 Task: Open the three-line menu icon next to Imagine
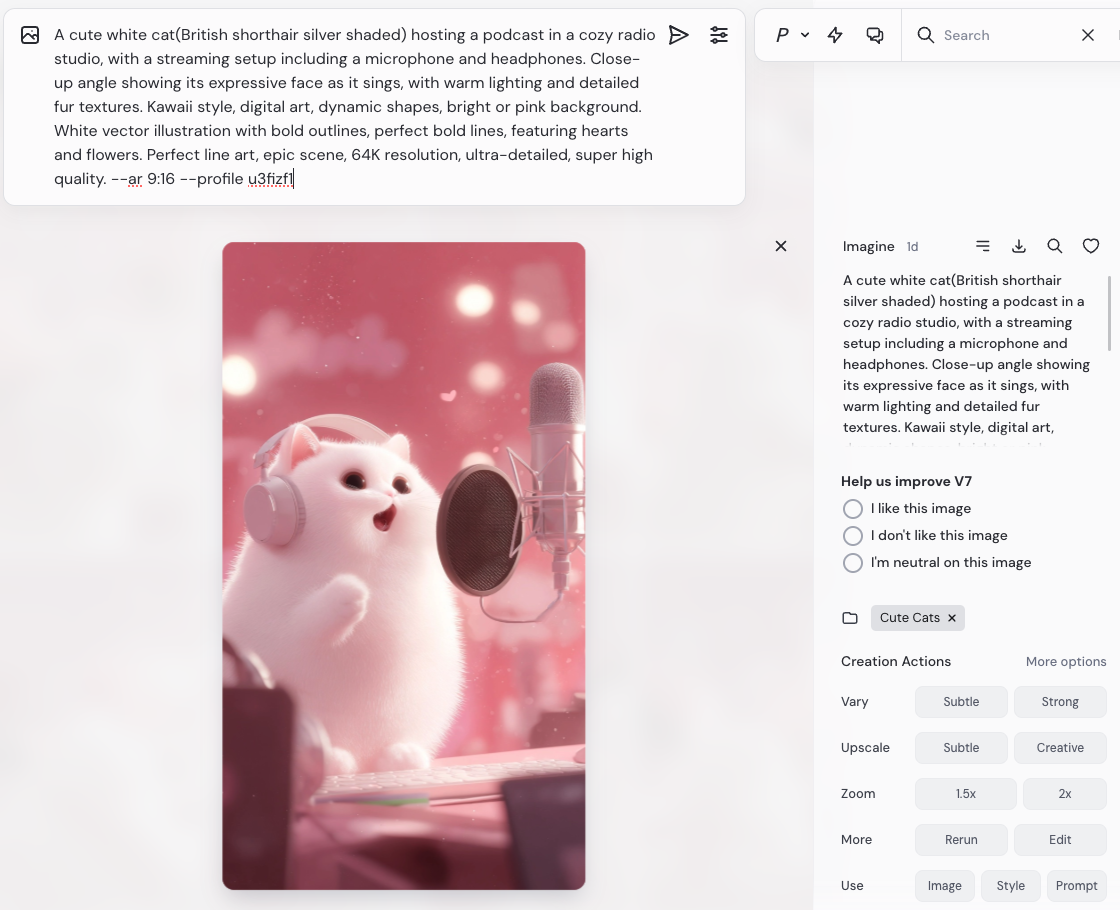click(983, 246)
